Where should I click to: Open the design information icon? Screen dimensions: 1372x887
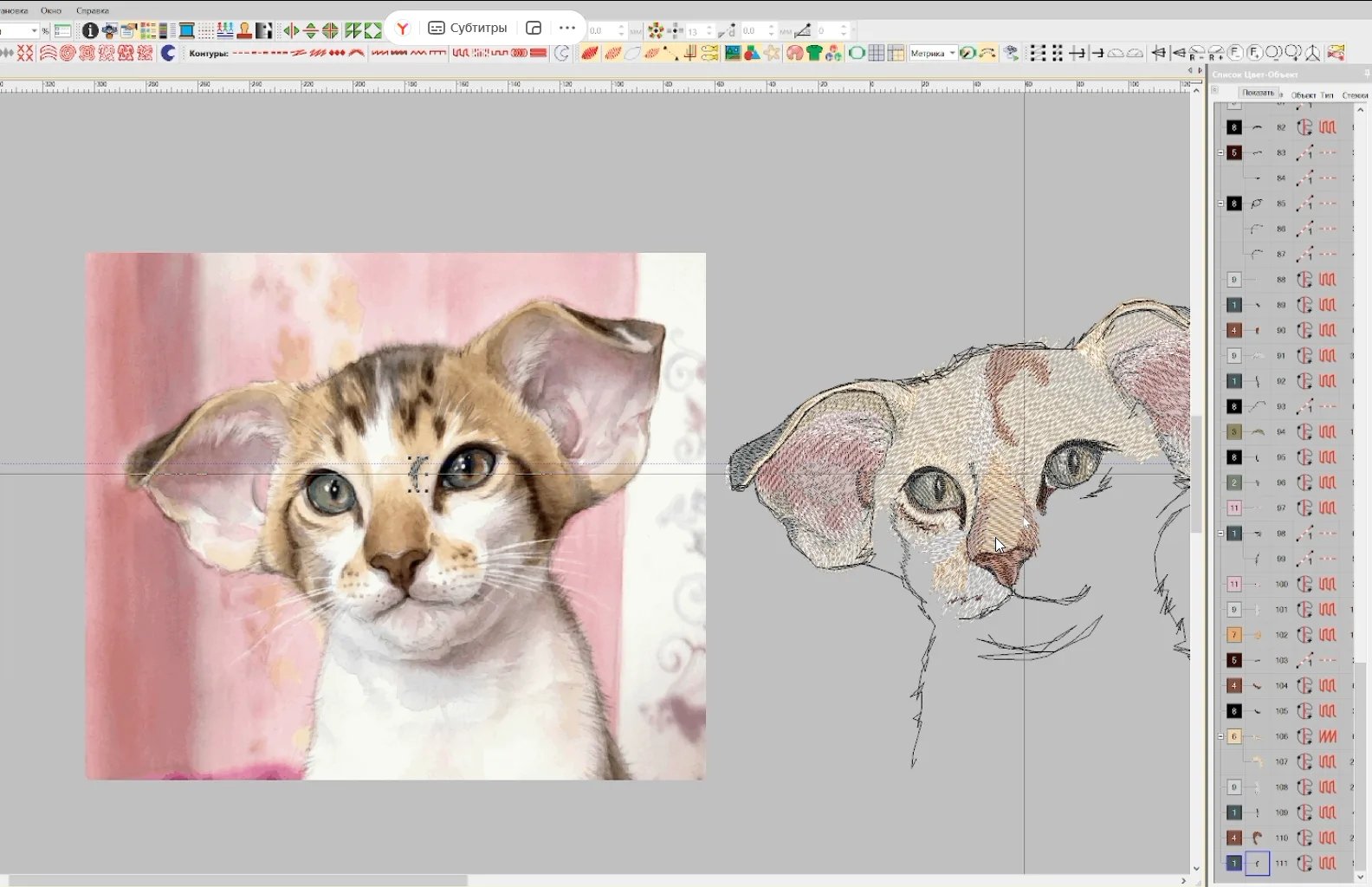(90, 31)
